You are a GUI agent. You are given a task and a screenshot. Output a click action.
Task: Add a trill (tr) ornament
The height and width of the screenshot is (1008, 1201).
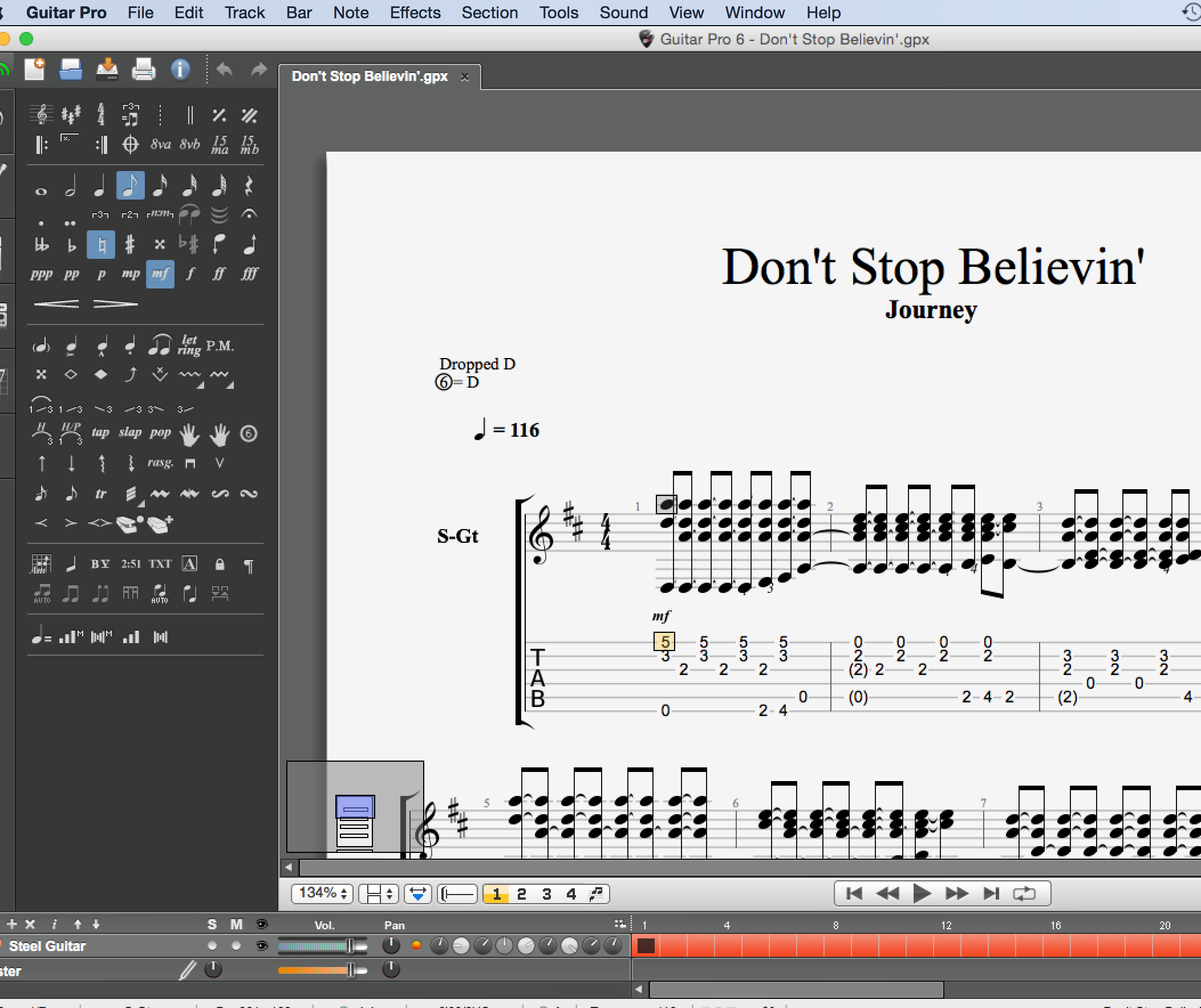[x=101, y=493]
